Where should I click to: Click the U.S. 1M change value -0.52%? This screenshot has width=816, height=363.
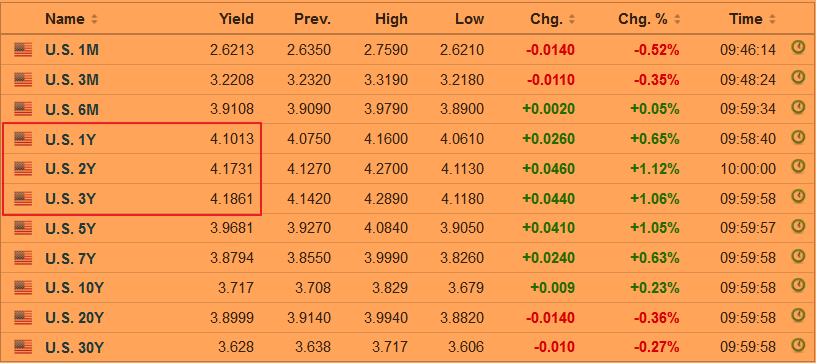pyautogui.click(x=656, y=50)
